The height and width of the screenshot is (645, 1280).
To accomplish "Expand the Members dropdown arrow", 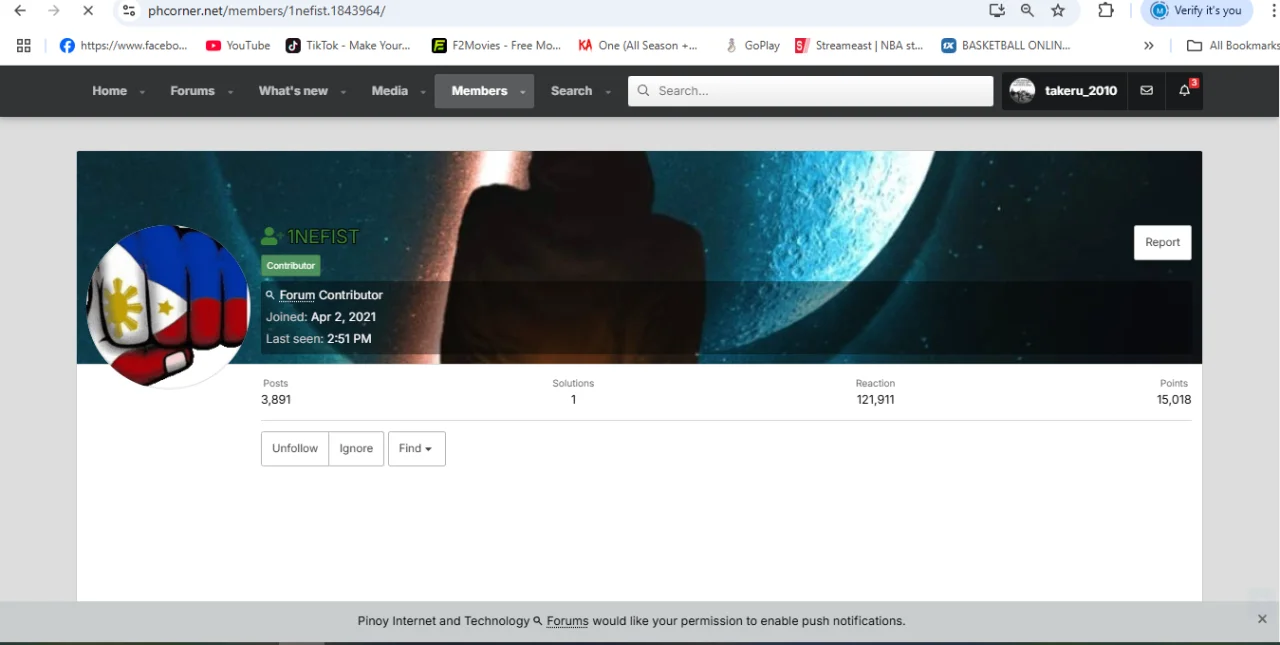I will pos(522,92).
